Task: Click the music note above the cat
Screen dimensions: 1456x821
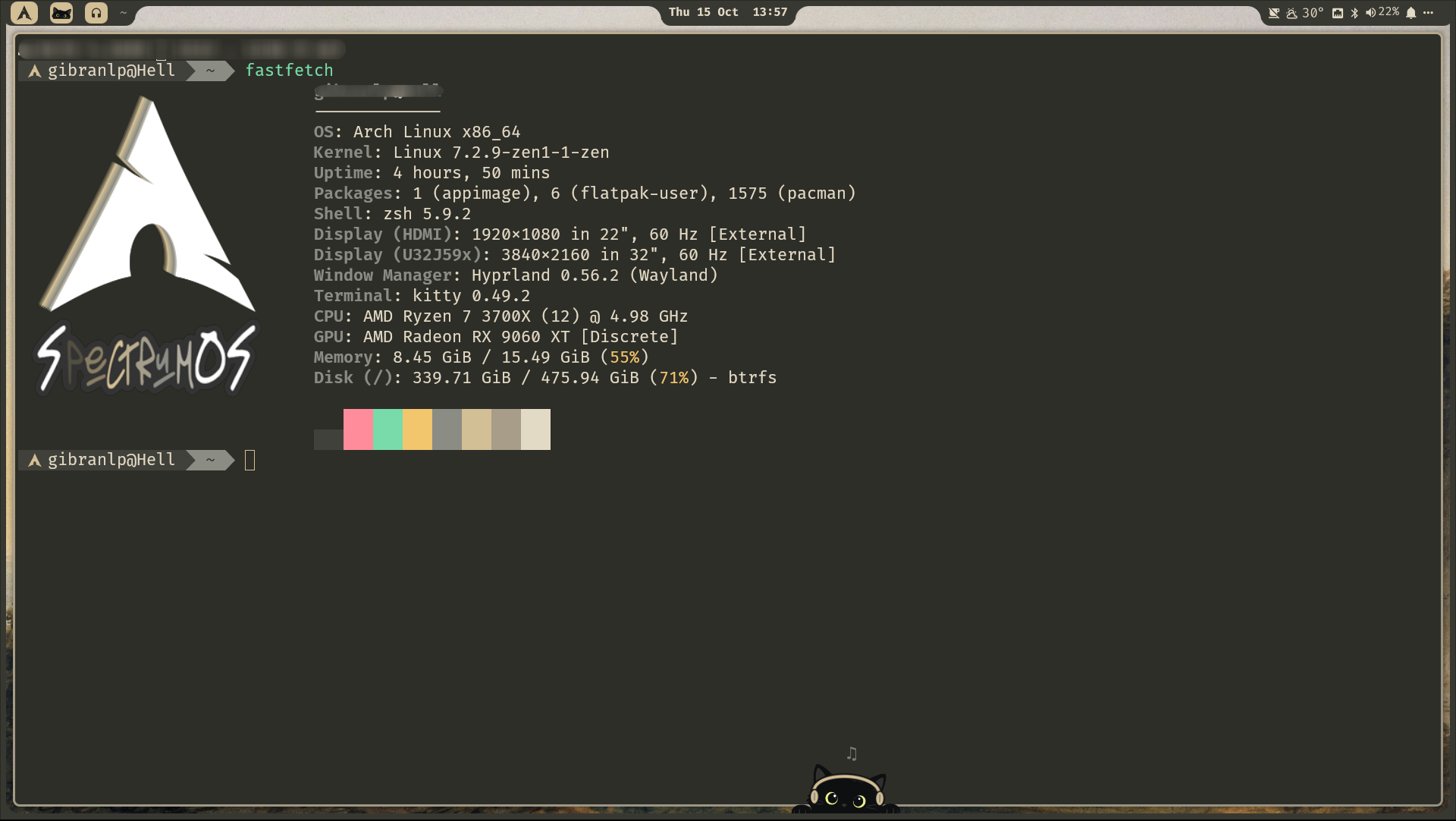Action: tap(852, 753)
